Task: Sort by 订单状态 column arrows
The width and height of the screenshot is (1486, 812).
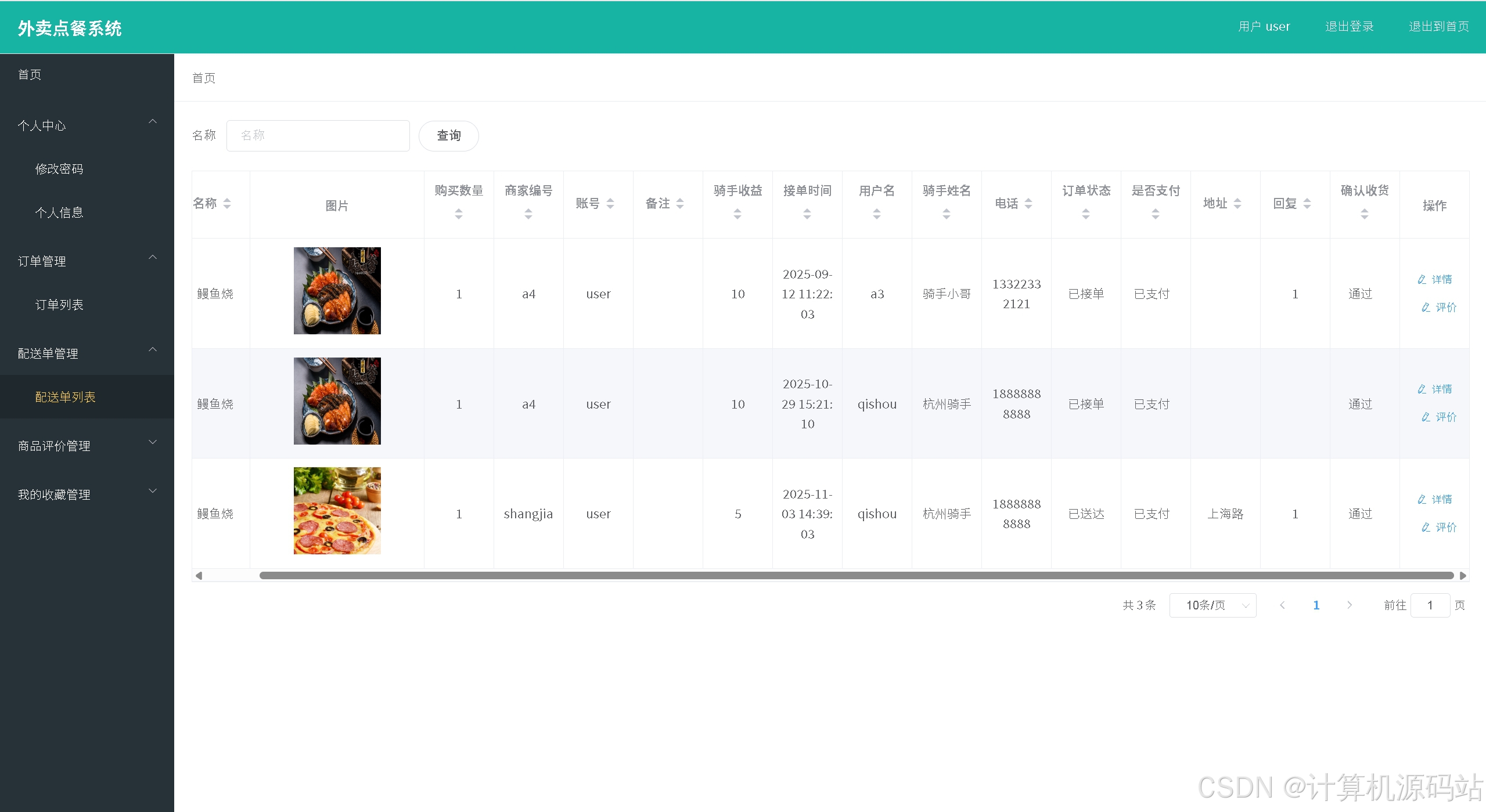Action: (x=1086, y=214)
